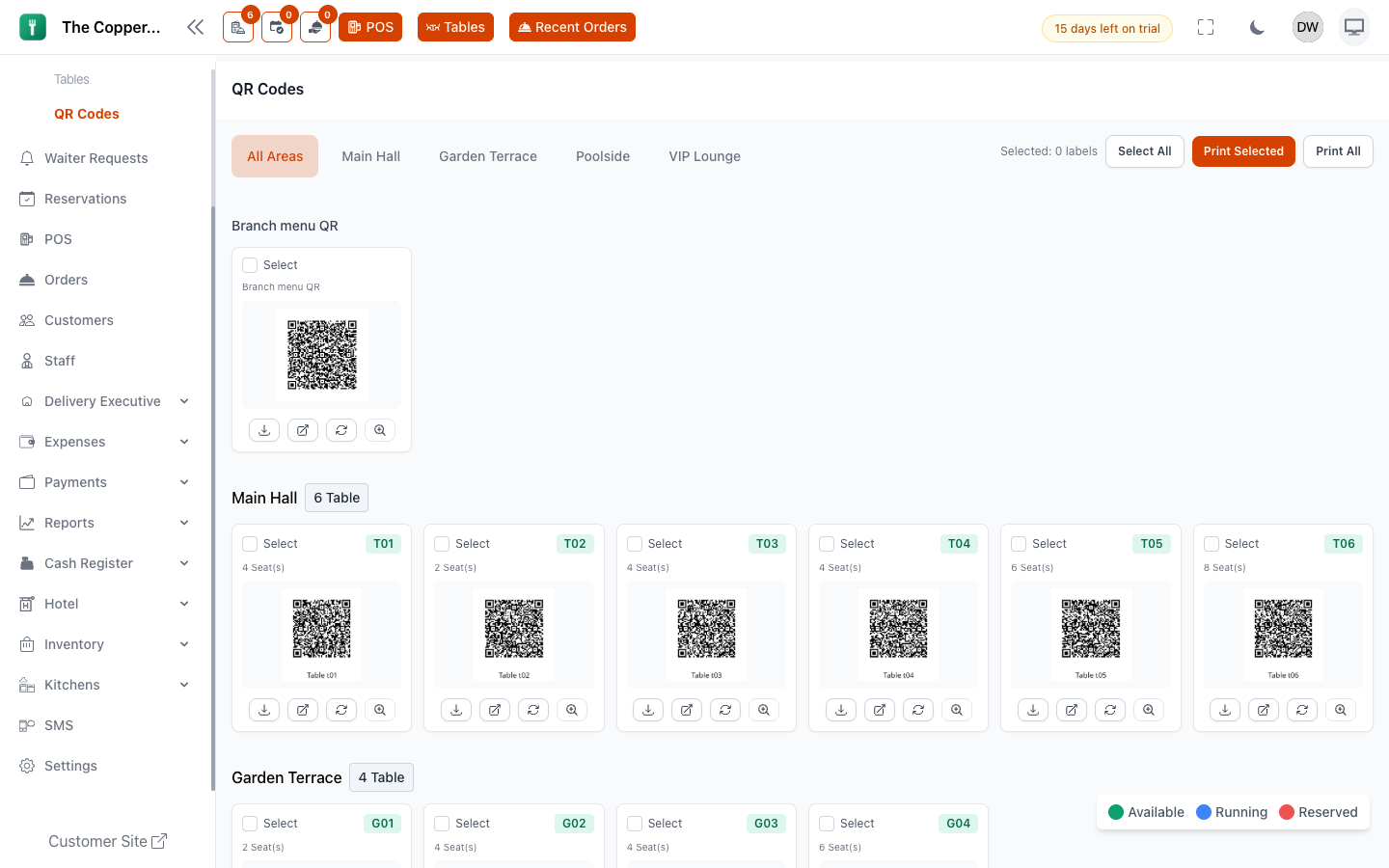Switch to Main Hall area tab
The width and height of the screenshot is (1389, 868).
tap(370, 156)
